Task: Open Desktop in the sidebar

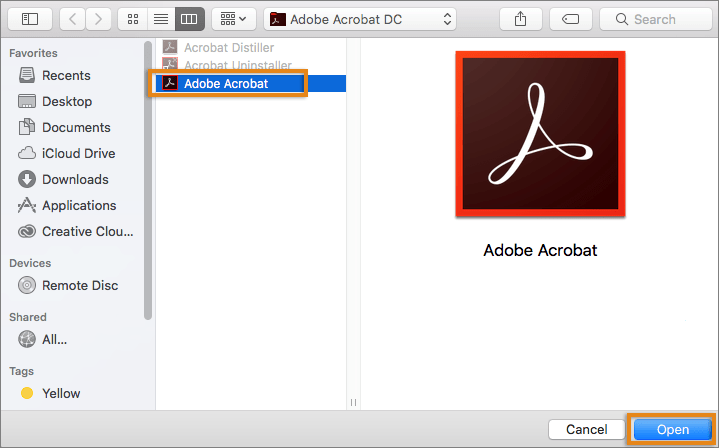Action: (x=67, y=101)
